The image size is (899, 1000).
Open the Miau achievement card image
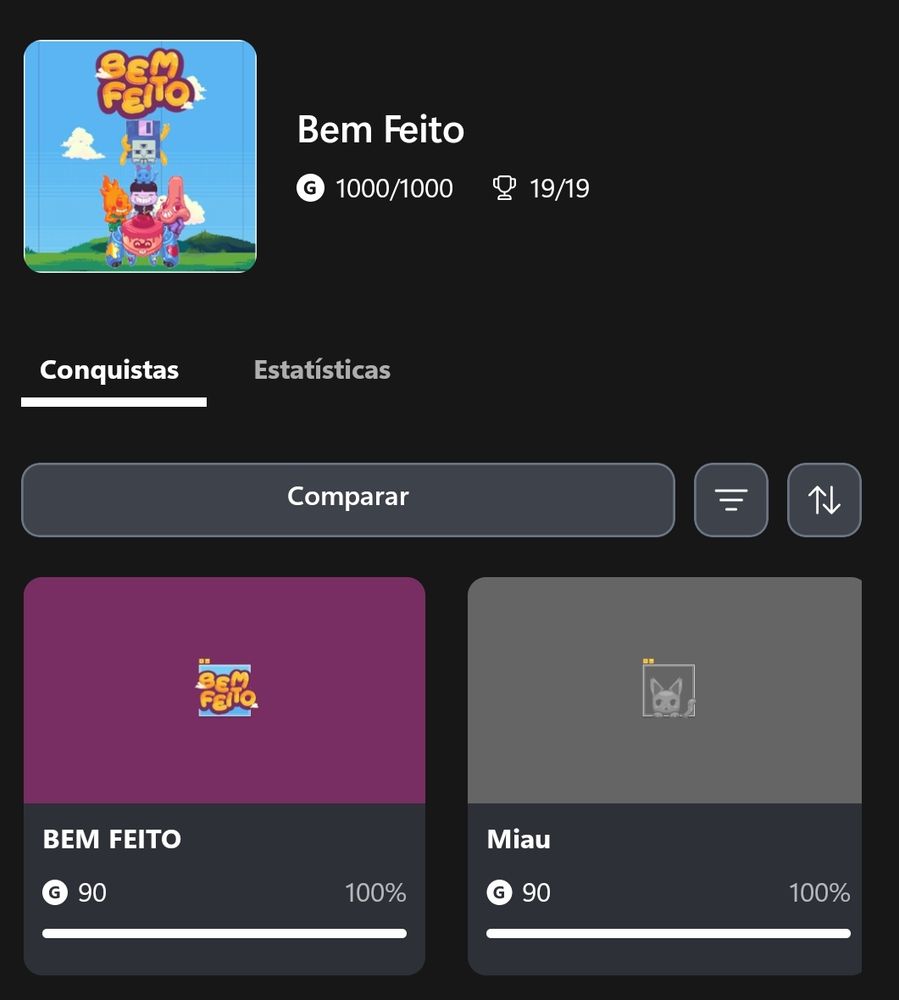pyautogui.click(x=664, y=690)
